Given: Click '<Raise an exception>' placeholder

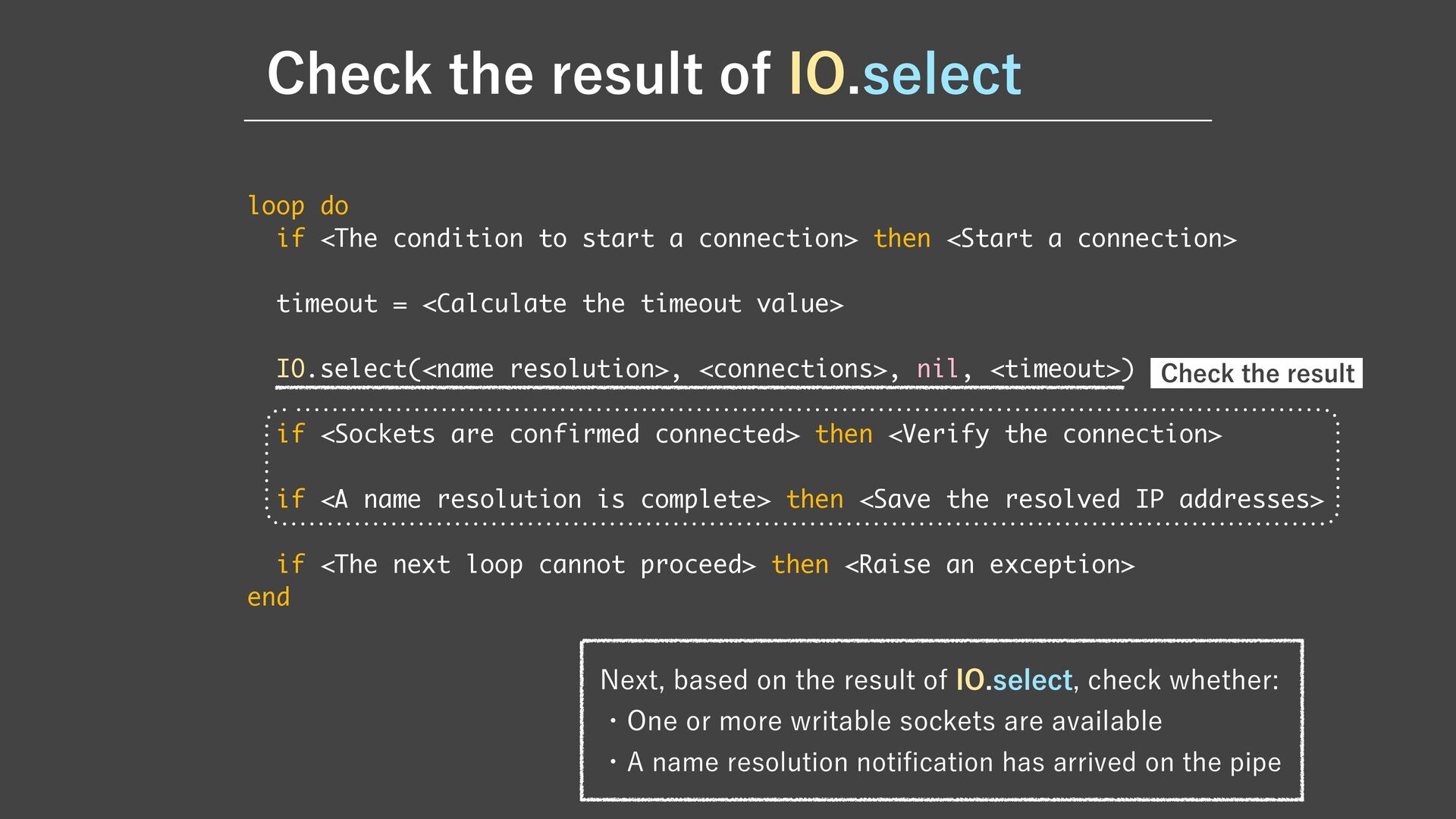Looking at the screenshot, I should tap(990, 565).
